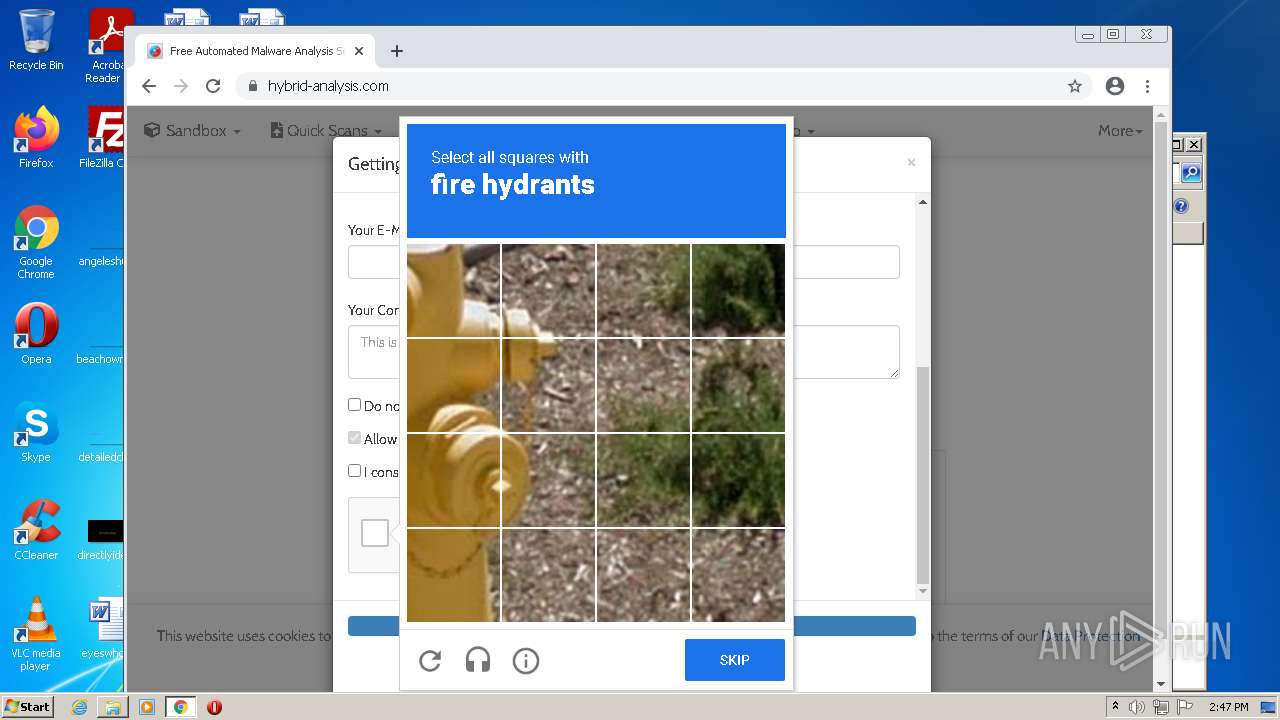View site lock security info

point(252,86)
